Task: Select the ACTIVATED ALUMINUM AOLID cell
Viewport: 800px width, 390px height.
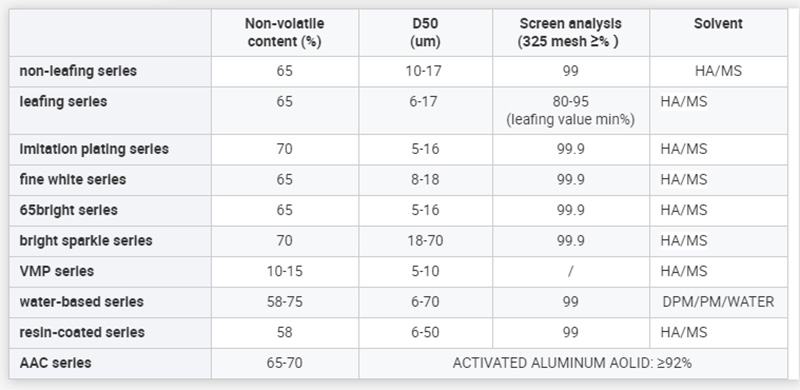Action: (x=572, y=363)
